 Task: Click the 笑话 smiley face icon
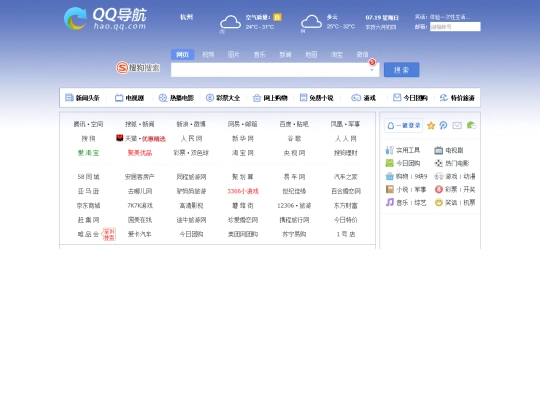[x=438, y=202]
